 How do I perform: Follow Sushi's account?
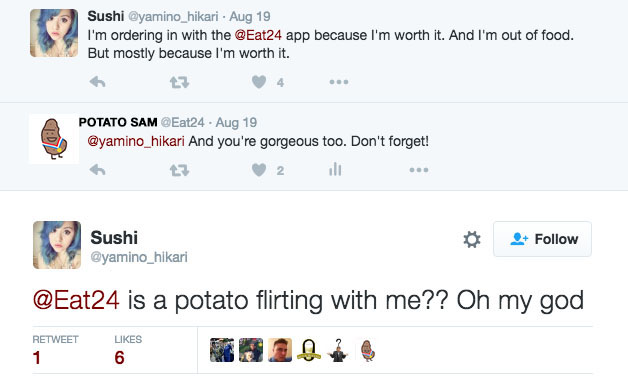pos(542,239)
